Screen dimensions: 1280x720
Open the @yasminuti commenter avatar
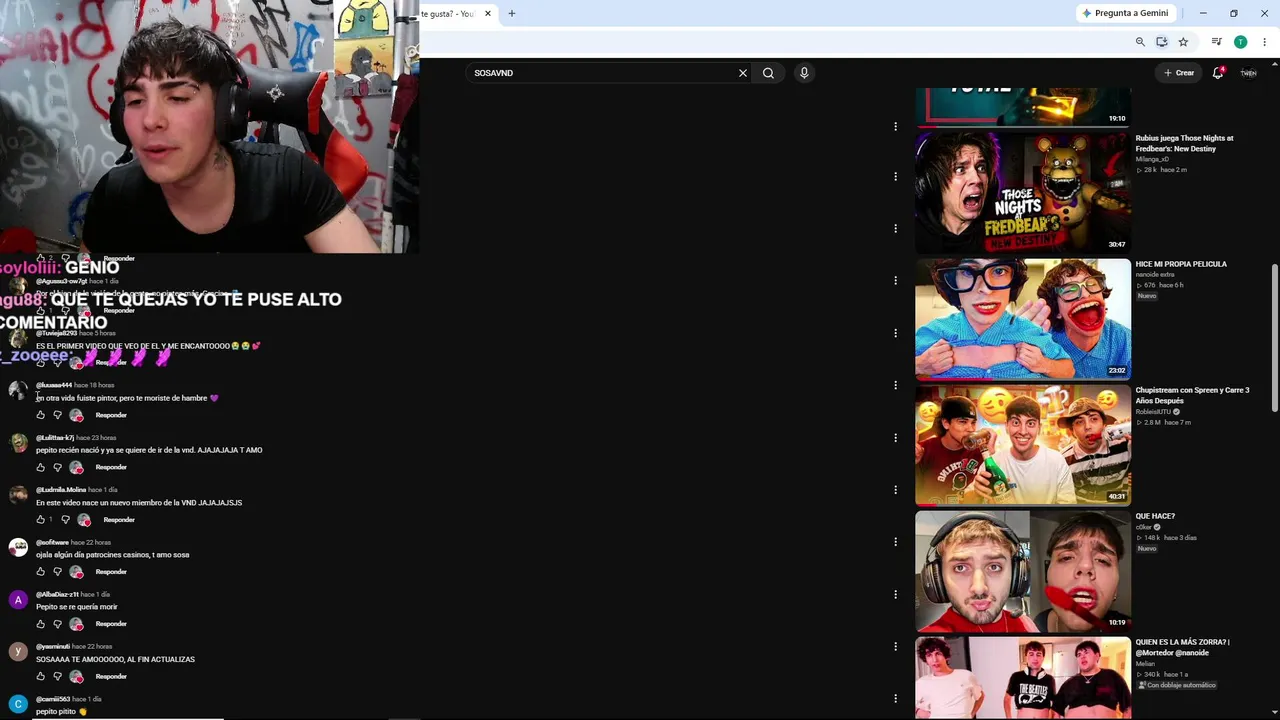coord(18,652)
